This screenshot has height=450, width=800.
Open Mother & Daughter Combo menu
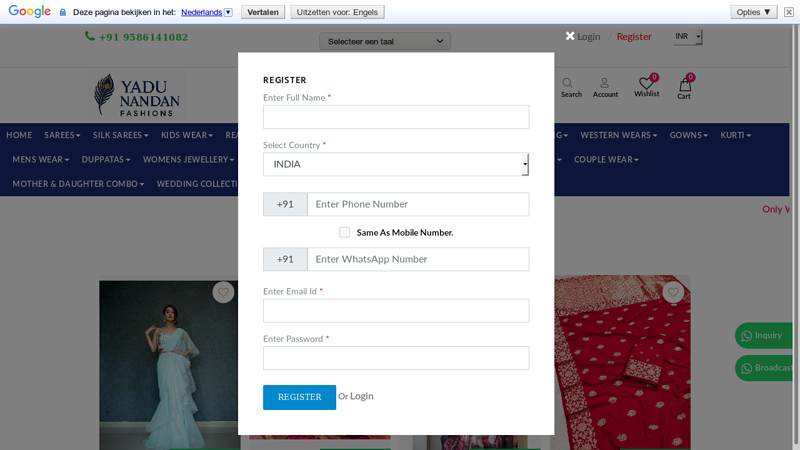click(78, 184)
